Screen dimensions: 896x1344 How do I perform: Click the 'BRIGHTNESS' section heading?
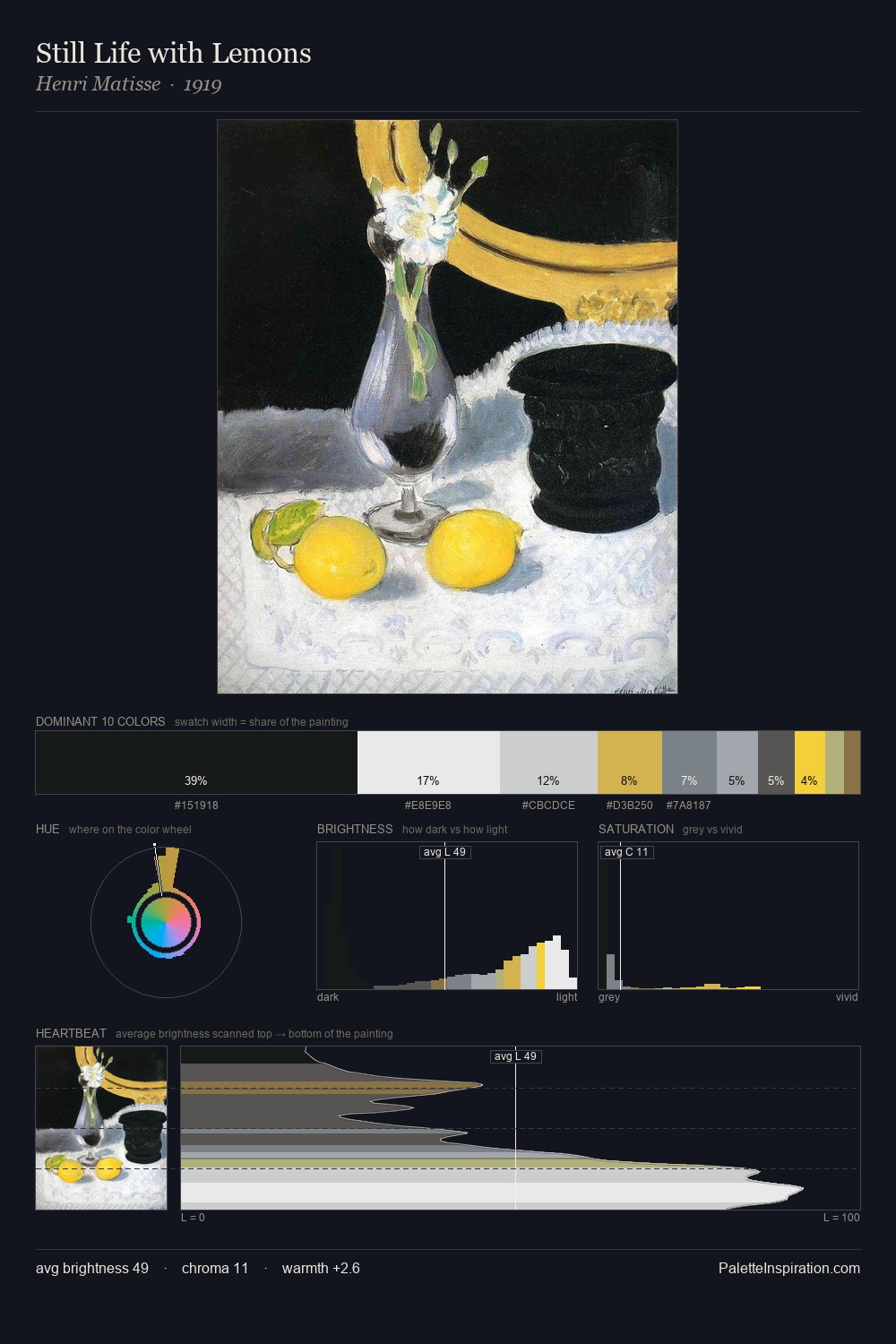(x=355, y=829)
